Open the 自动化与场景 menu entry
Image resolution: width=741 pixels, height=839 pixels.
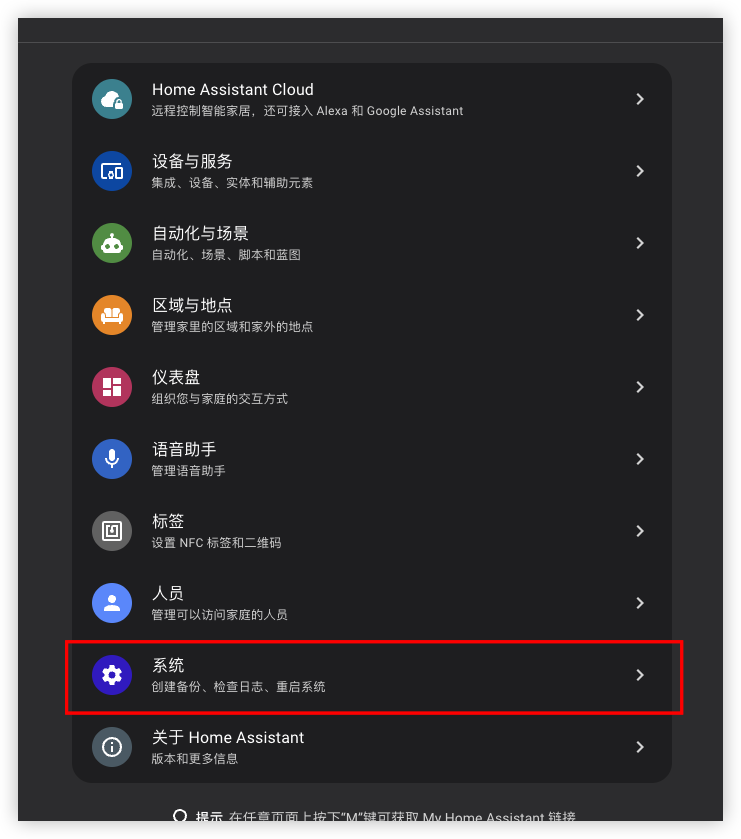(372, 243)
